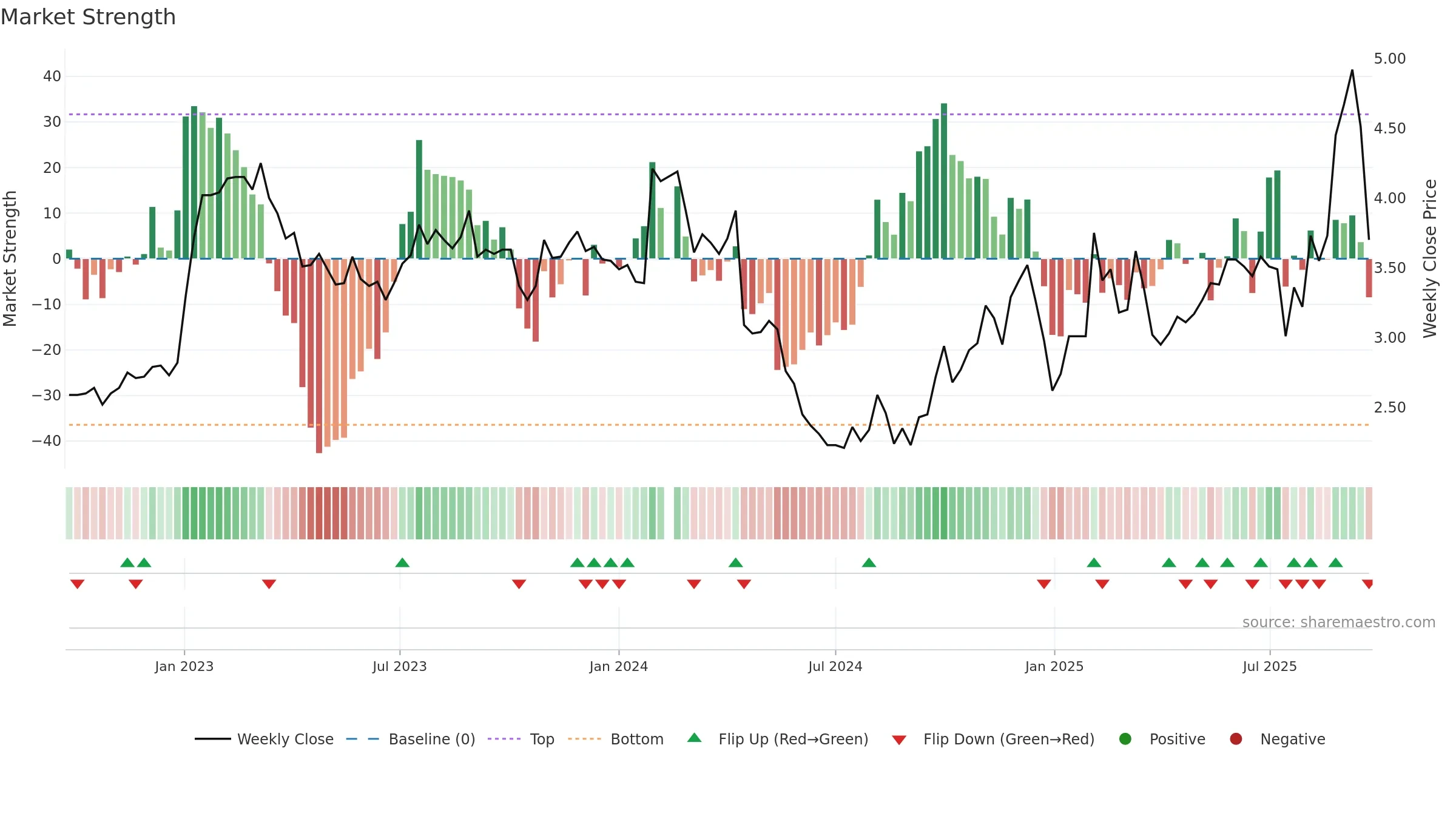Click the green Flip Up triangle legend icon
Viewport: 1456px width, 819px height.
click(695, 738)
